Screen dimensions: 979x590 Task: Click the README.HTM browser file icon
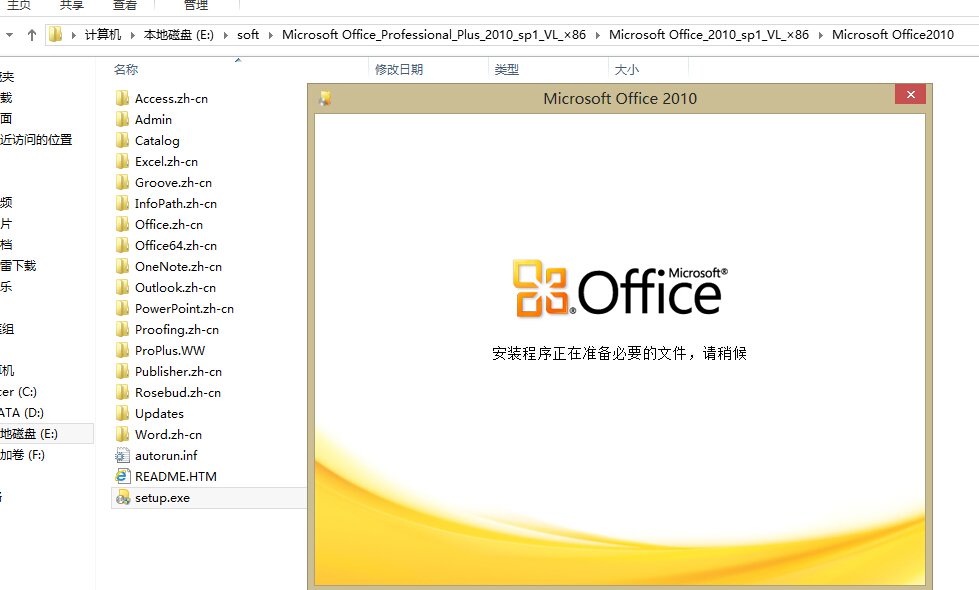(x=122, y=476)
